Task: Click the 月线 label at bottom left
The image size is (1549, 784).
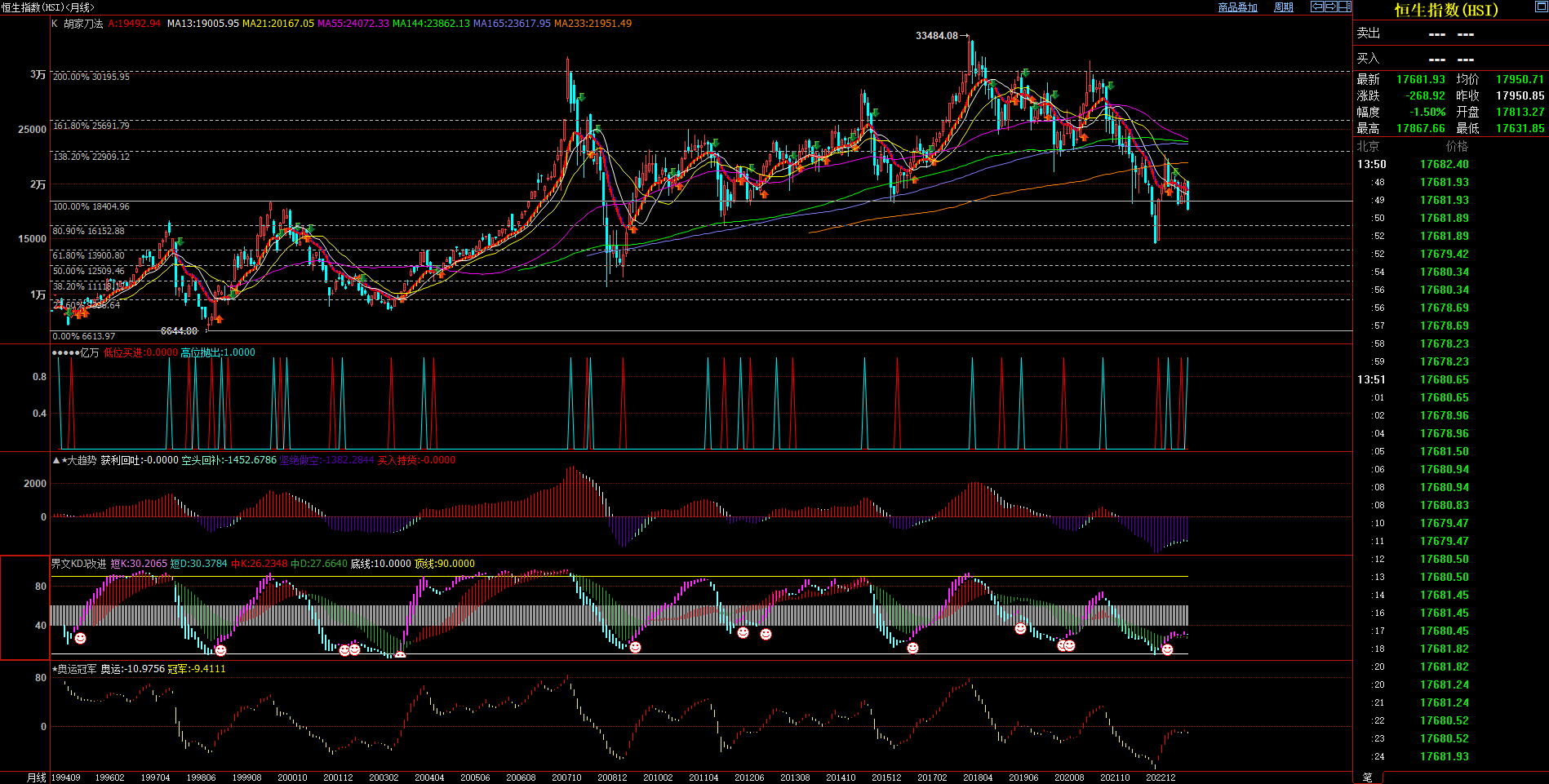Action: click(37, 777)
